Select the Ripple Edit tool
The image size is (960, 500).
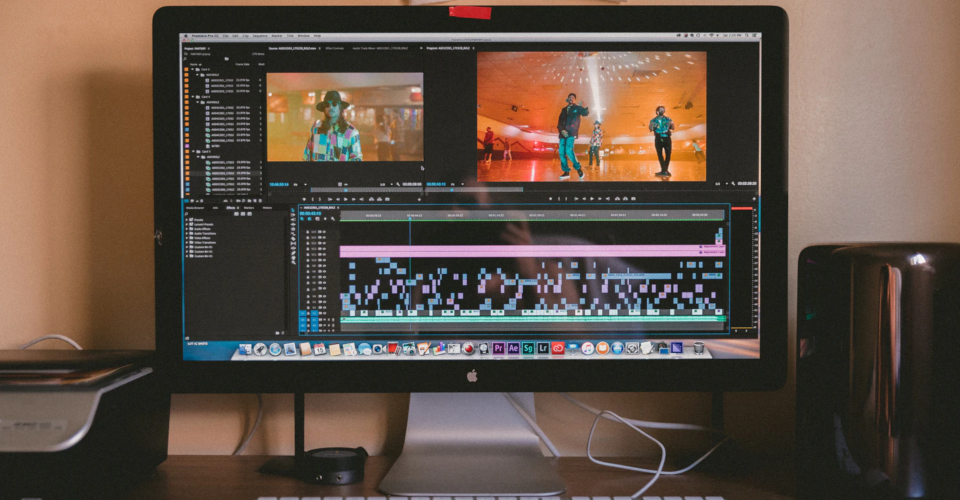click(x=293, y=224)
